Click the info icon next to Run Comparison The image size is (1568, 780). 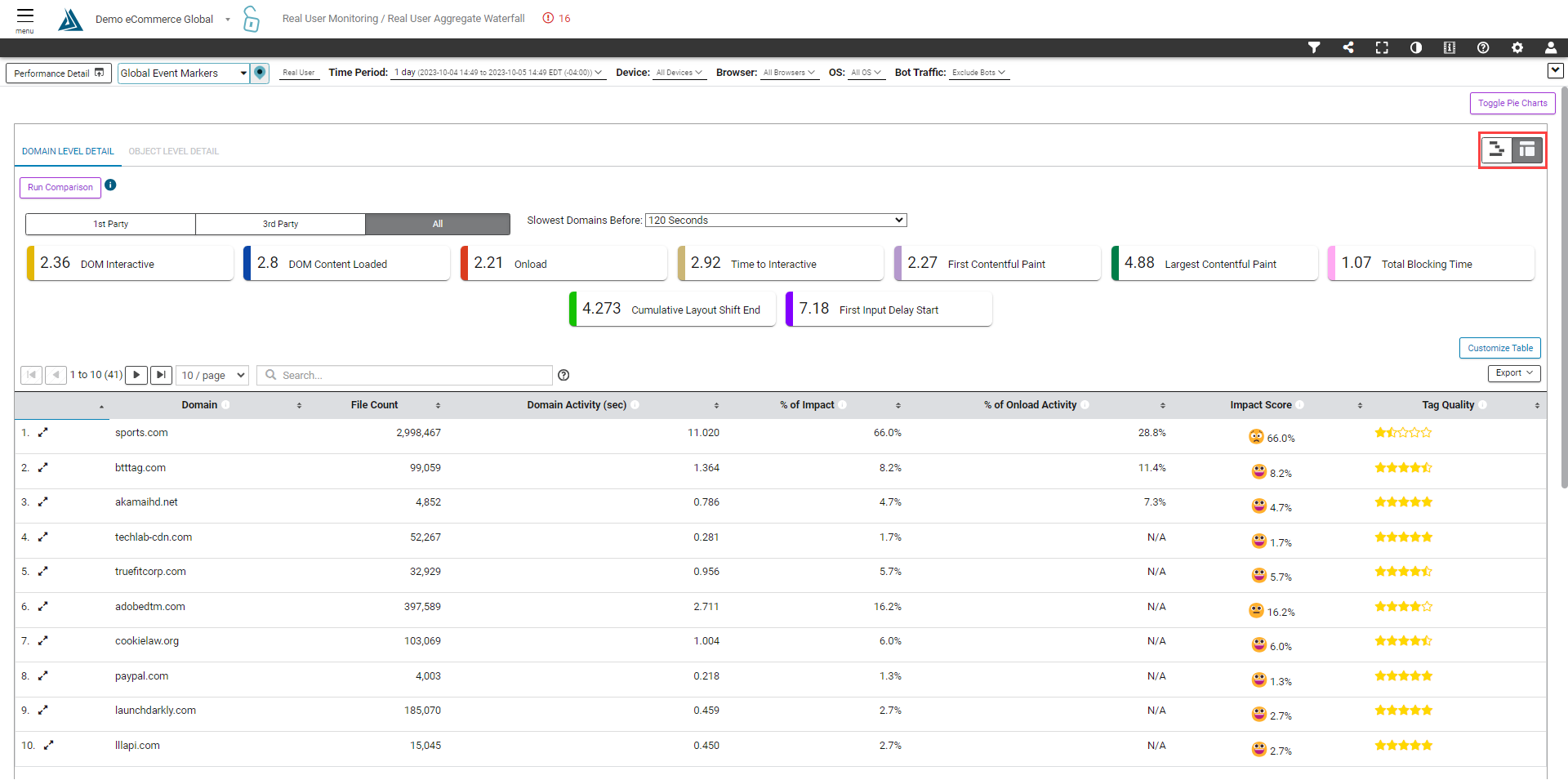[x=110, y=185]
